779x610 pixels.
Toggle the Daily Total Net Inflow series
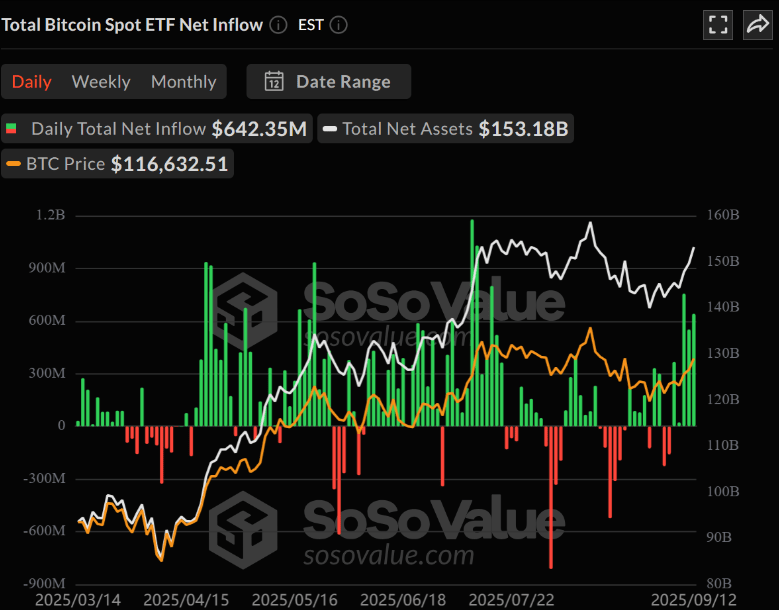tap(158, 129)
